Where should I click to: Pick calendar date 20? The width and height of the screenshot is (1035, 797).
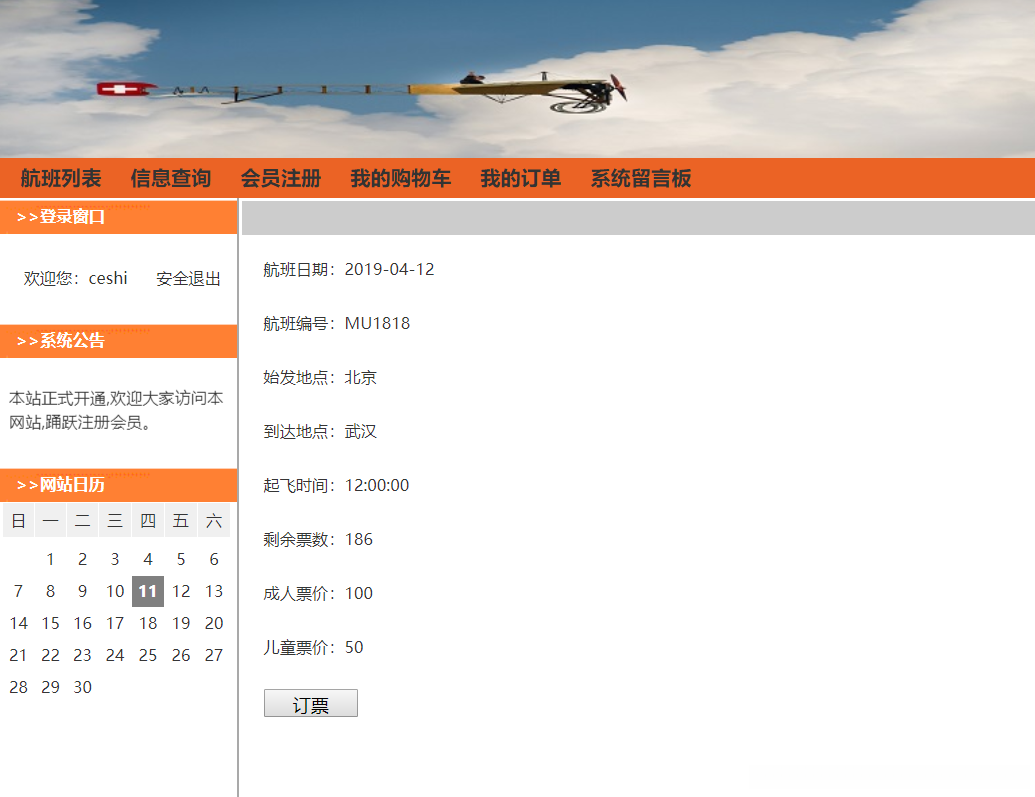point(214,623)
